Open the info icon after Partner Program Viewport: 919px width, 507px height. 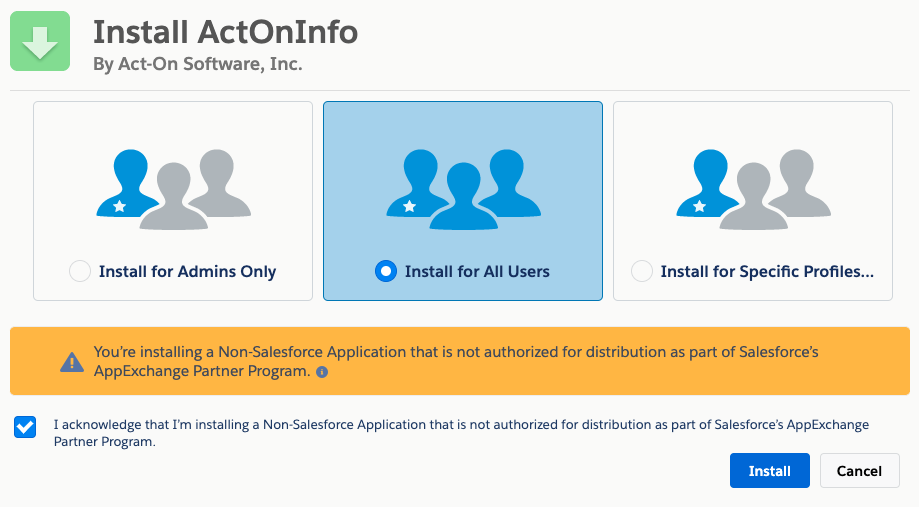(x=322, y=372)
